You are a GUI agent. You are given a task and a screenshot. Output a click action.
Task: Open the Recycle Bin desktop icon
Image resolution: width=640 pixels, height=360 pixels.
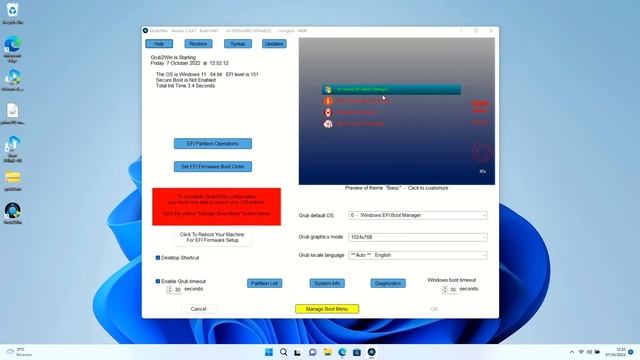[x=13, y=13]
